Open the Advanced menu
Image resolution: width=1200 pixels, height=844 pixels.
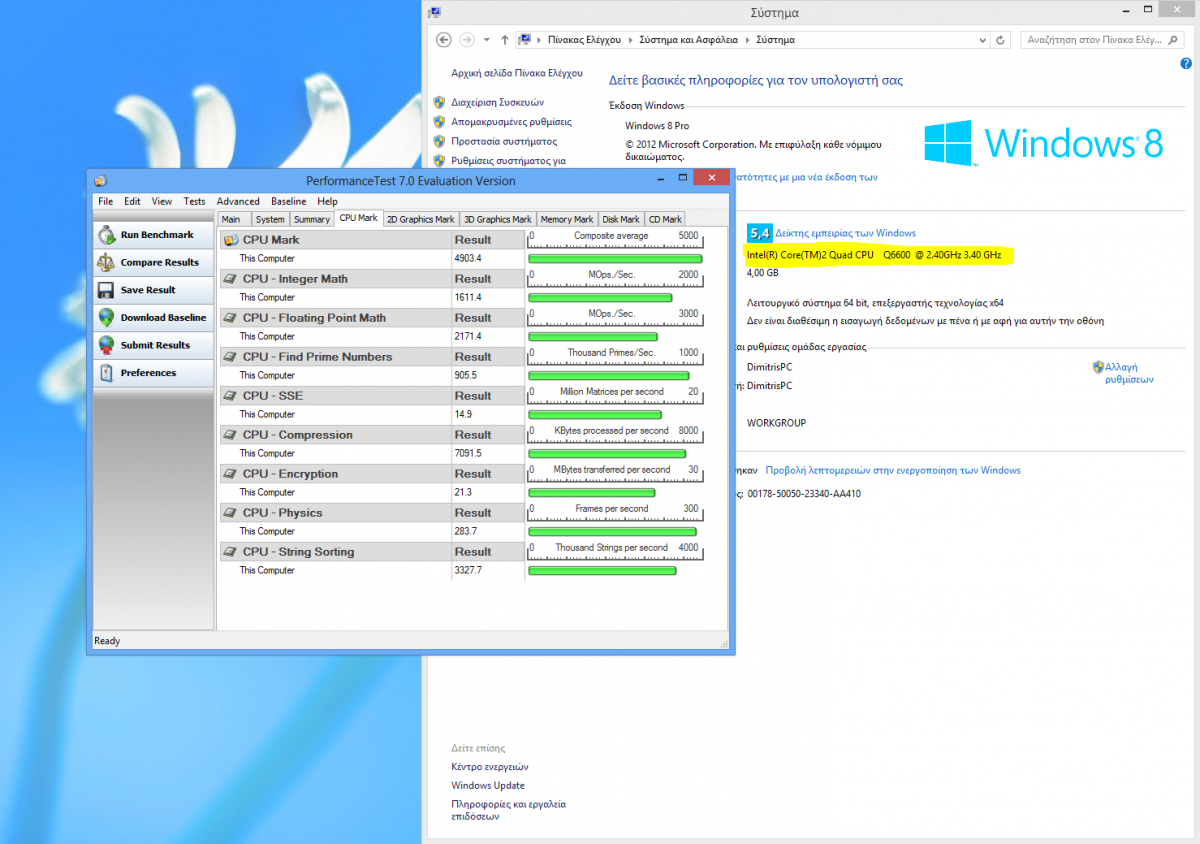click(x=238, y=201)
